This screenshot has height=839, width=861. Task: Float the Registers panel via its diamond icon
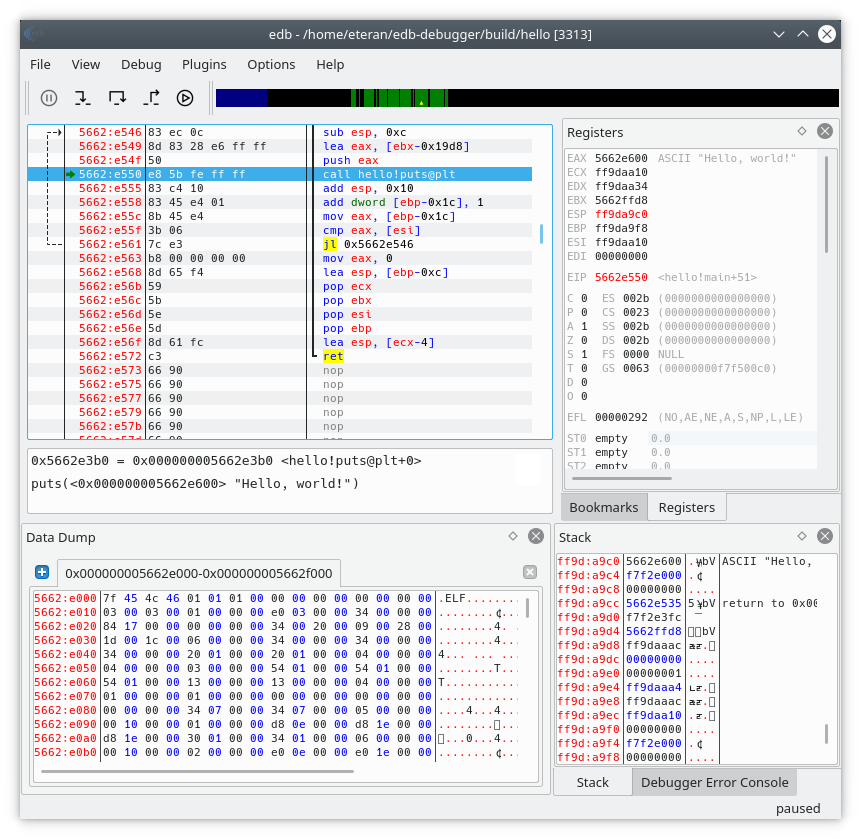point(801,131)
